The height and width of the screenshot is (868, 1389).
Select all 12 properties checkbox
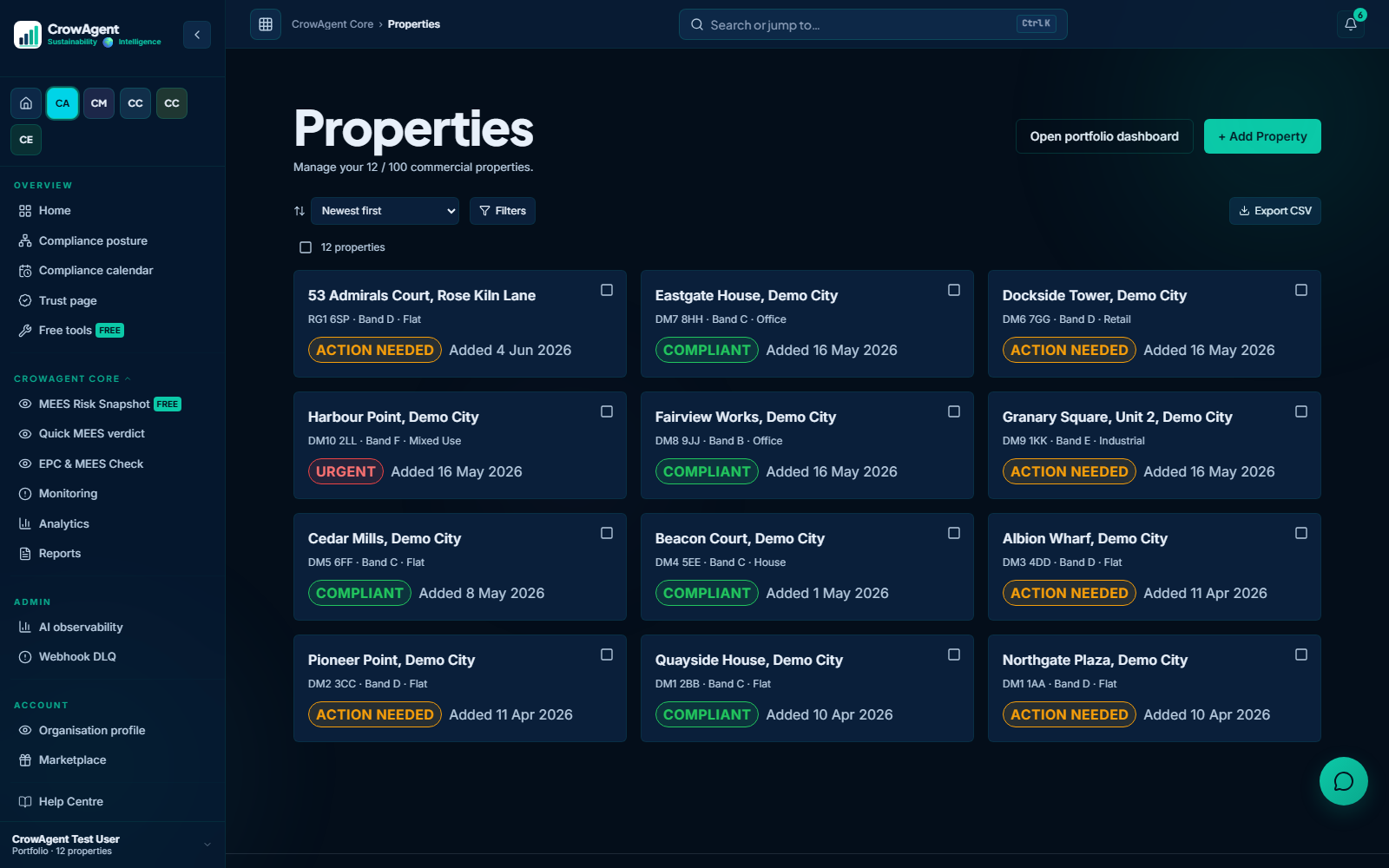[x=306, y=247]
